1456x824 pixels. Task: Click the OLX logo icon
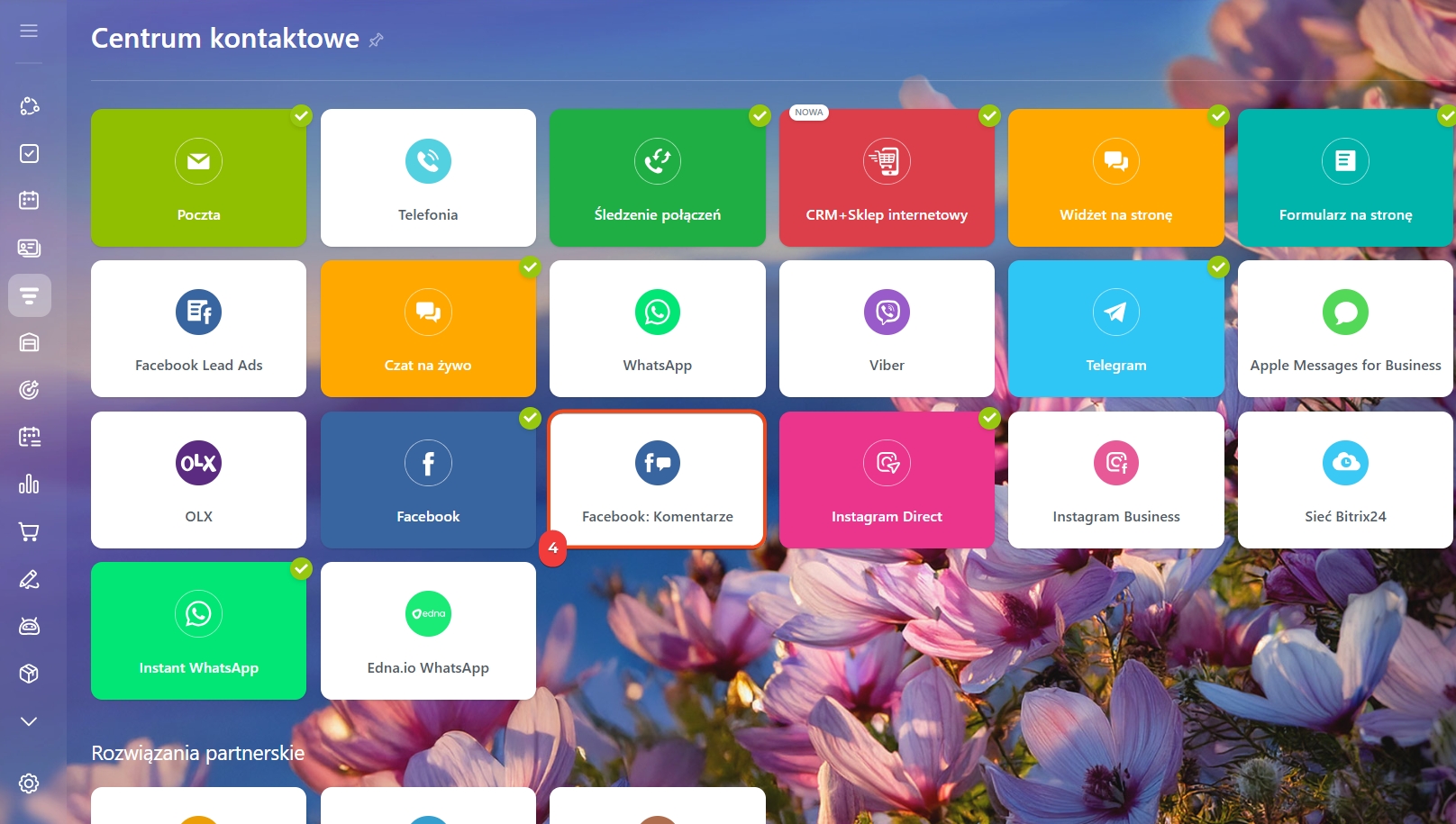(198, 463)
